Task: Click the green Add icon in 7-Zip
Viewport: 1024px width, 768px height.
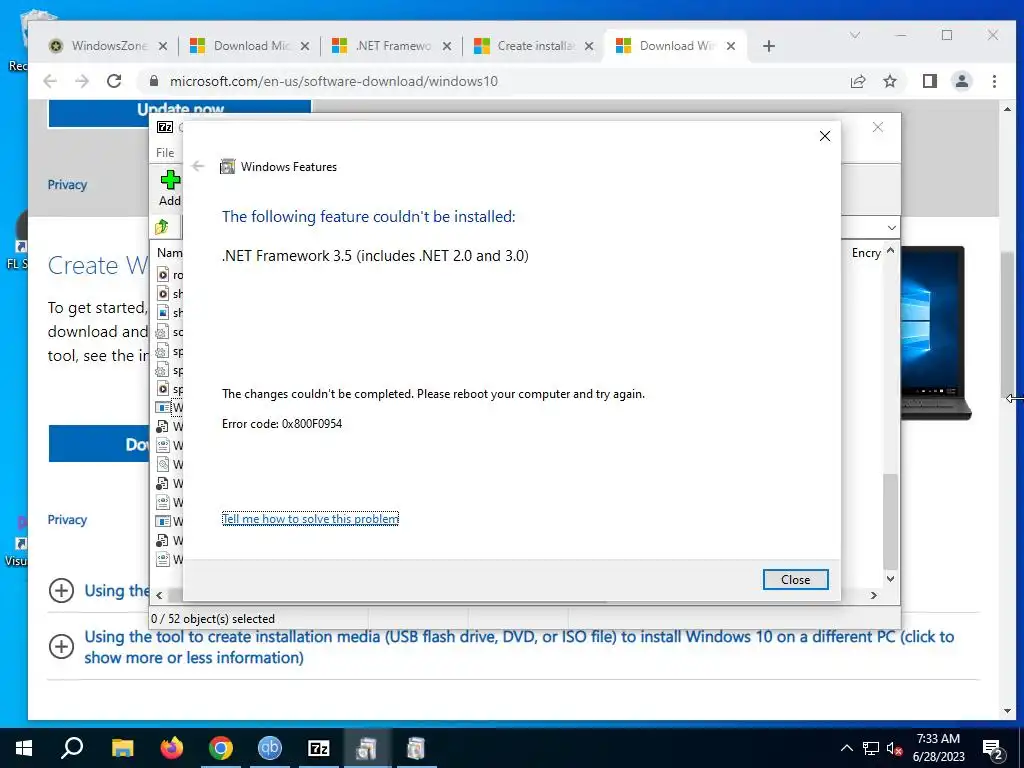Action: tap(170, 180)
